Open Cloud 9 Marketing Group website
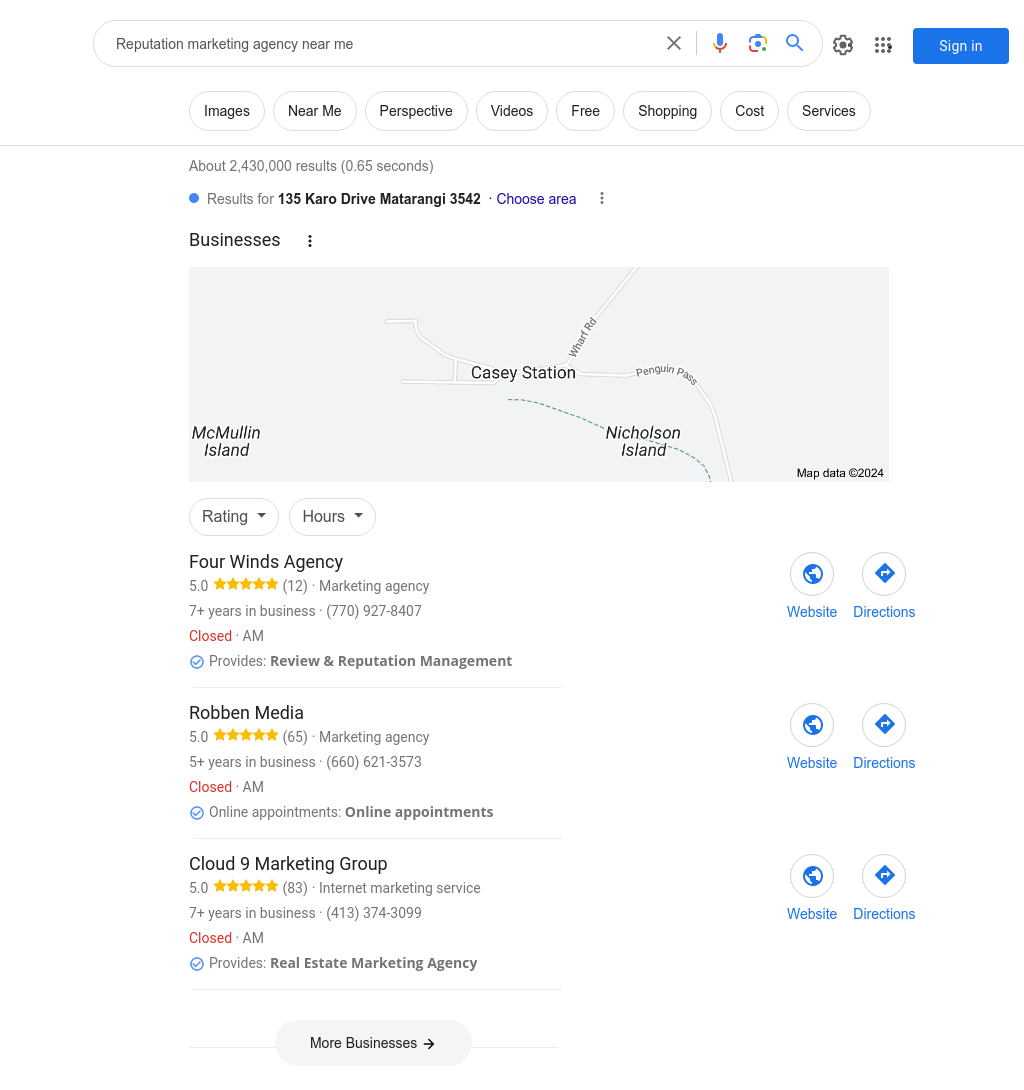The image size is (1024, 1090). click(812, 876)
